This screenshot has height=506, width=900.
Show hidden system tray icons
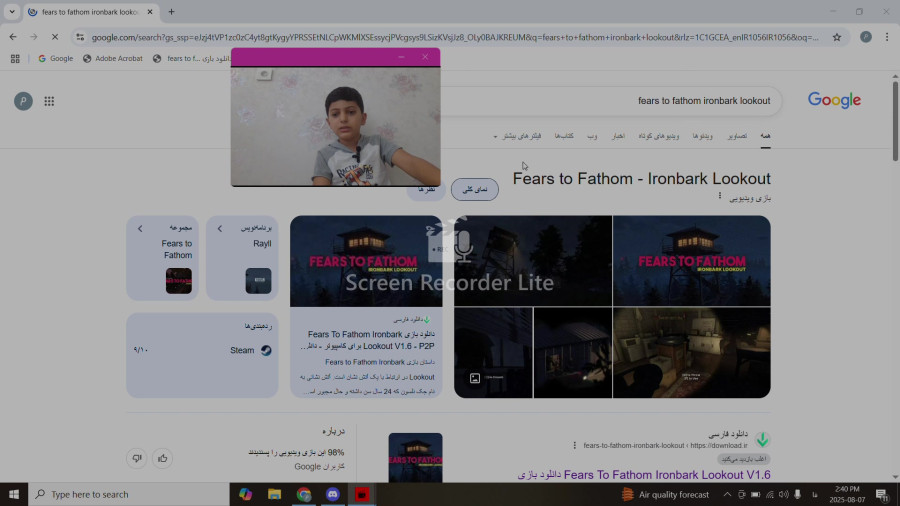click(727, 494)
